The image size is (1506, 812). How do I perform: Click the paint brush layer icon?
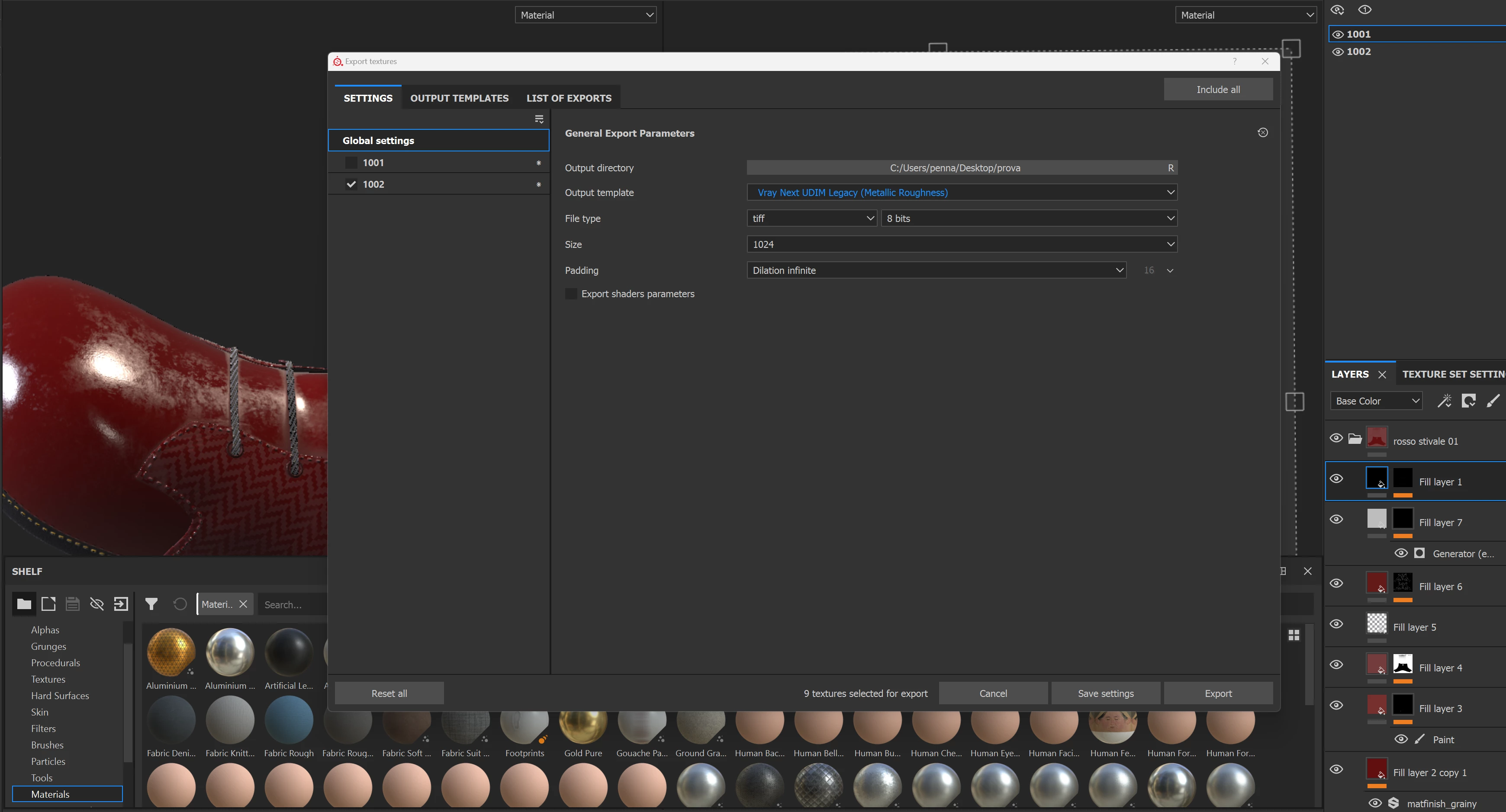tap(1493, 401)
